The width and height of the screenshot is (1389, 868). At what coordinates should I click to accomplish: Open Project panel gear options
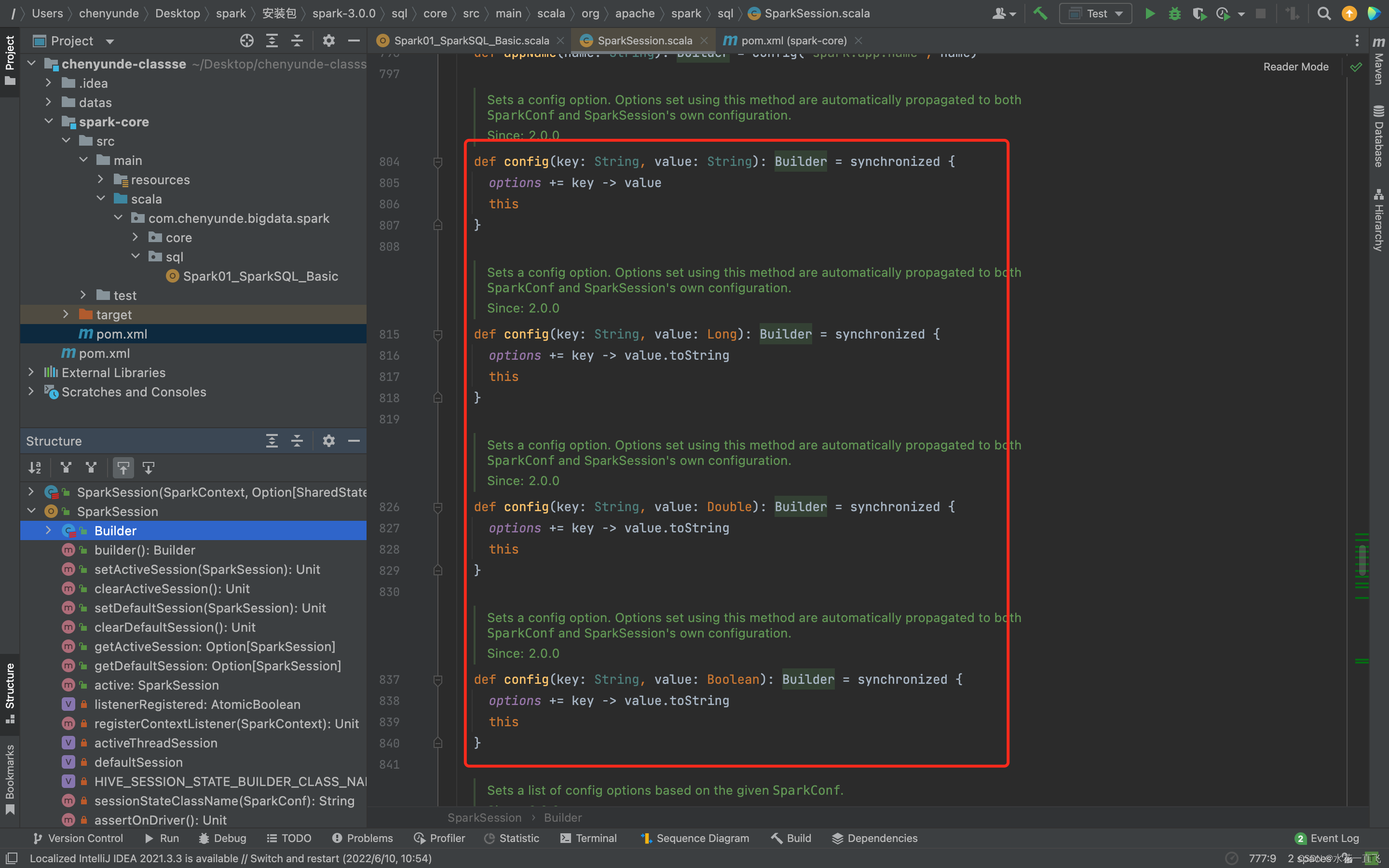click(328, 41)
